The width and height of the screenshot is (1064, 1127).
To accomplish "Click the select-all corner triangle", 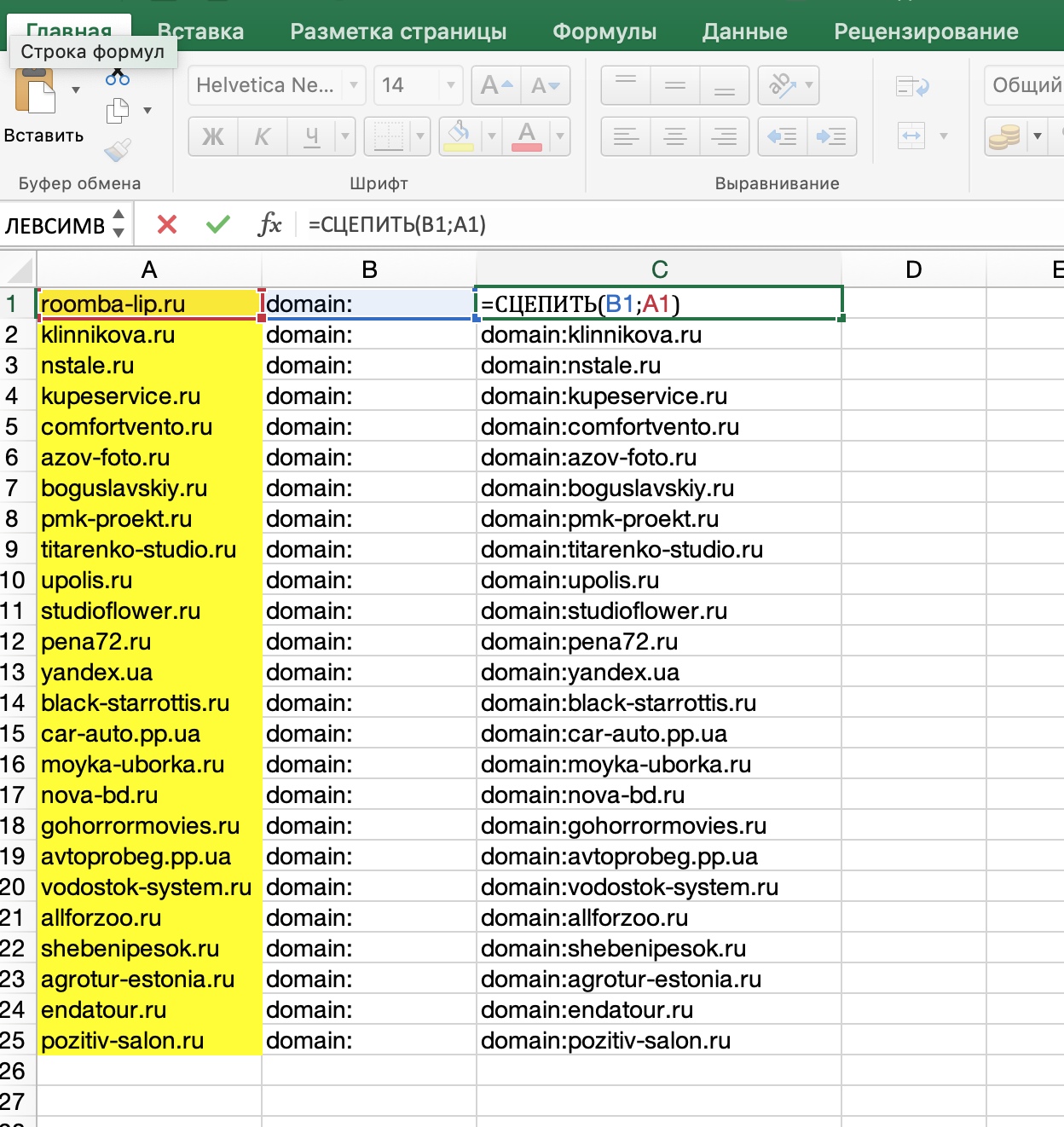I will [19, 269].
